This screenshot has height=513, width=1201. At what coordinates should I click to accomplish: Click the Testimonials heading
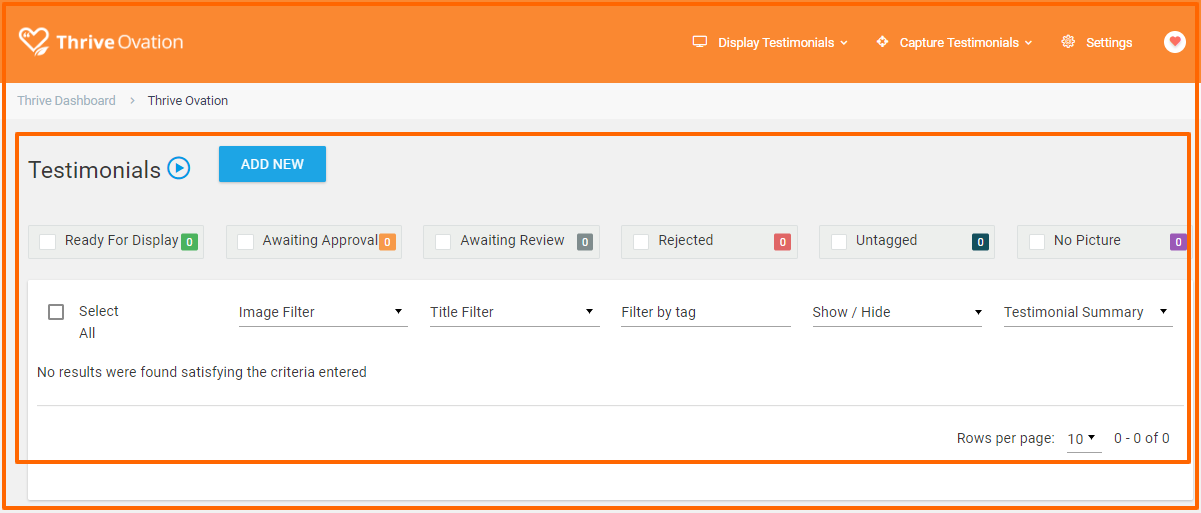pyautogui.click(x=94, y=170)
